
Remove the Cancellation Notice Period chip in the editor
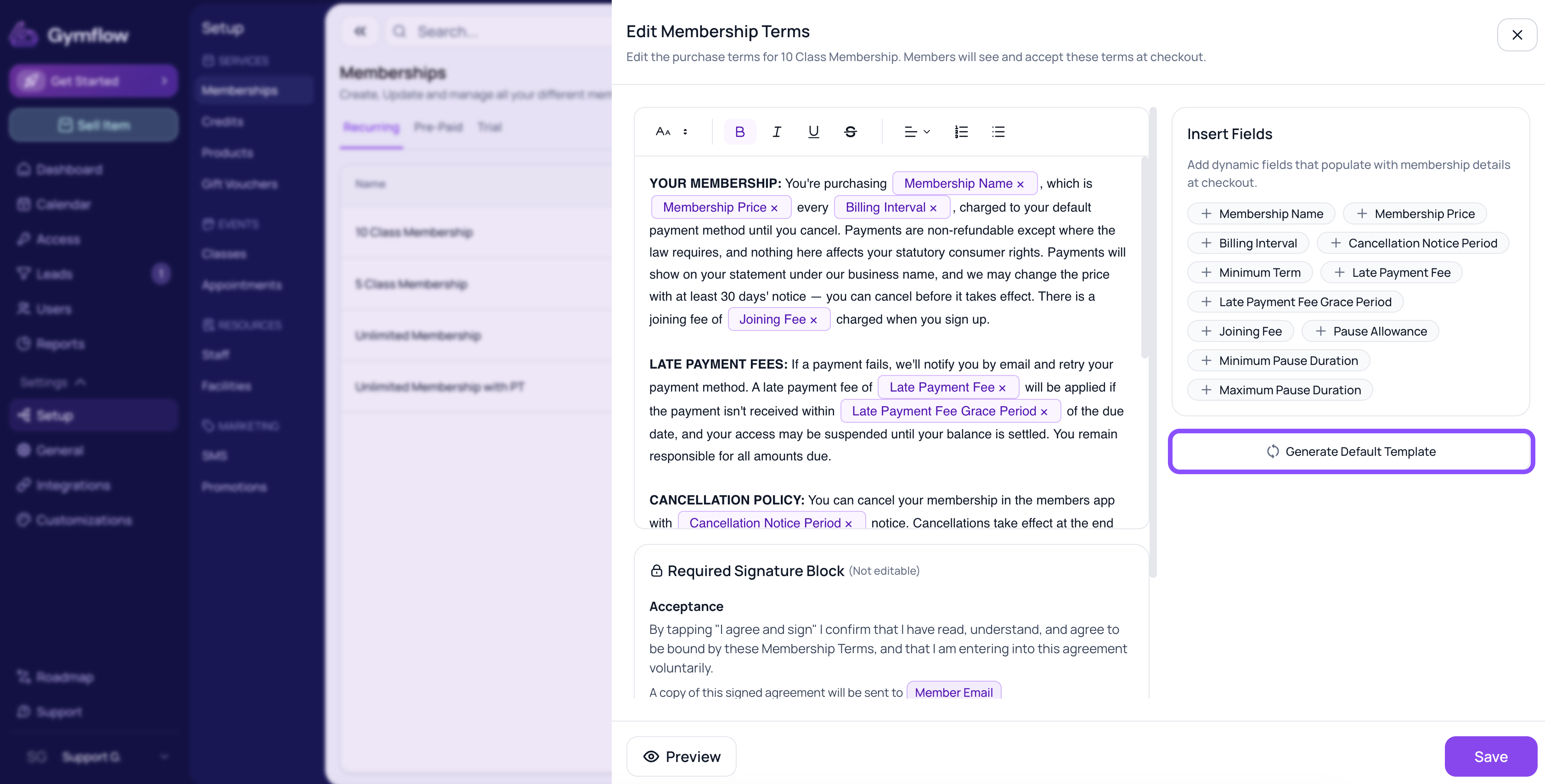pos(849,523)
